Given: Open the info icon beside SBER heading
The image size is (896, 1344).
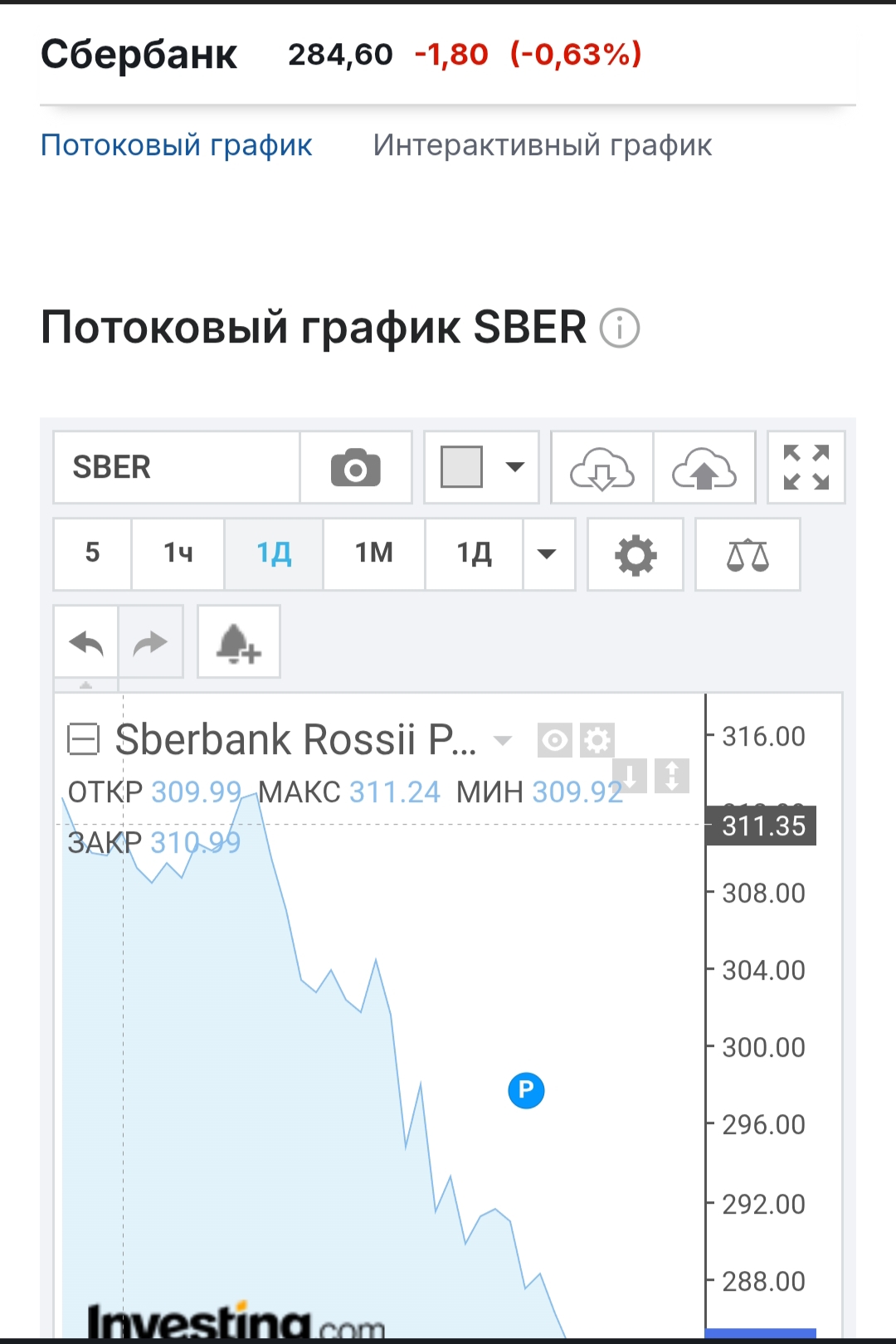Looking at the screenshot, I should (620, 328).
